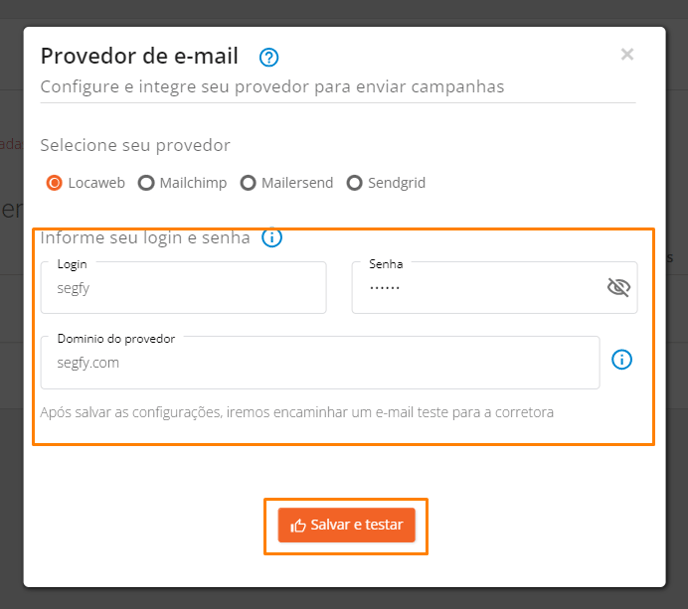Open the info icon beside domain field

(x=622, y=360)
